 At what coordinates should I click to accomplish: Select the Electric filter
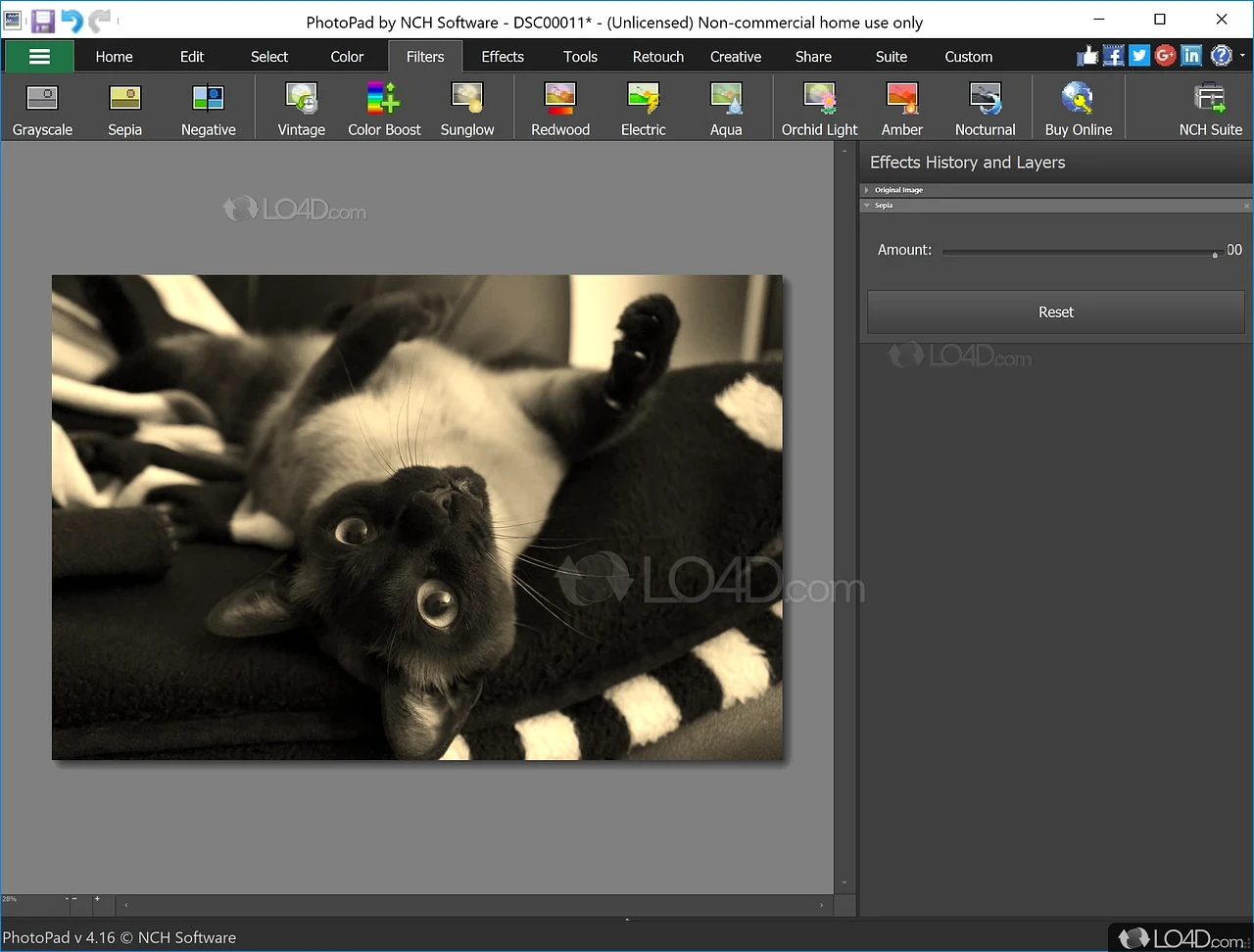point(643,108)
